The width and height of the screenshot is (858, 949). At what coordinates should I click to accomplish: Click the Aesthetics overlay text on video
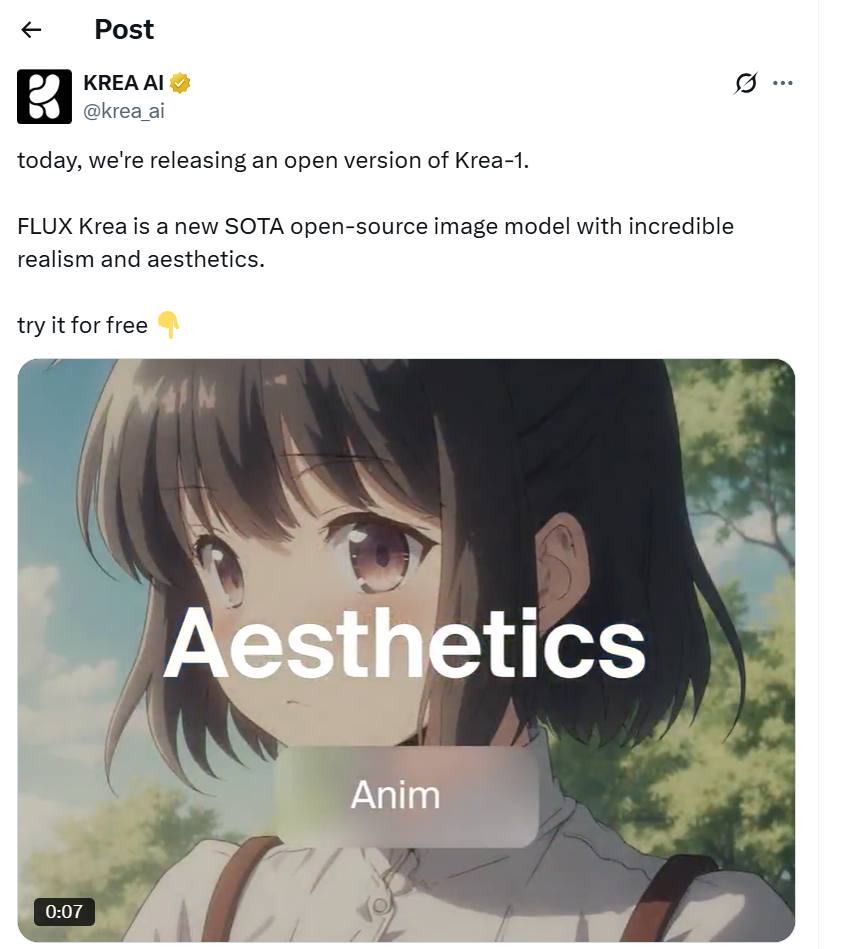[x=404, y=643]
